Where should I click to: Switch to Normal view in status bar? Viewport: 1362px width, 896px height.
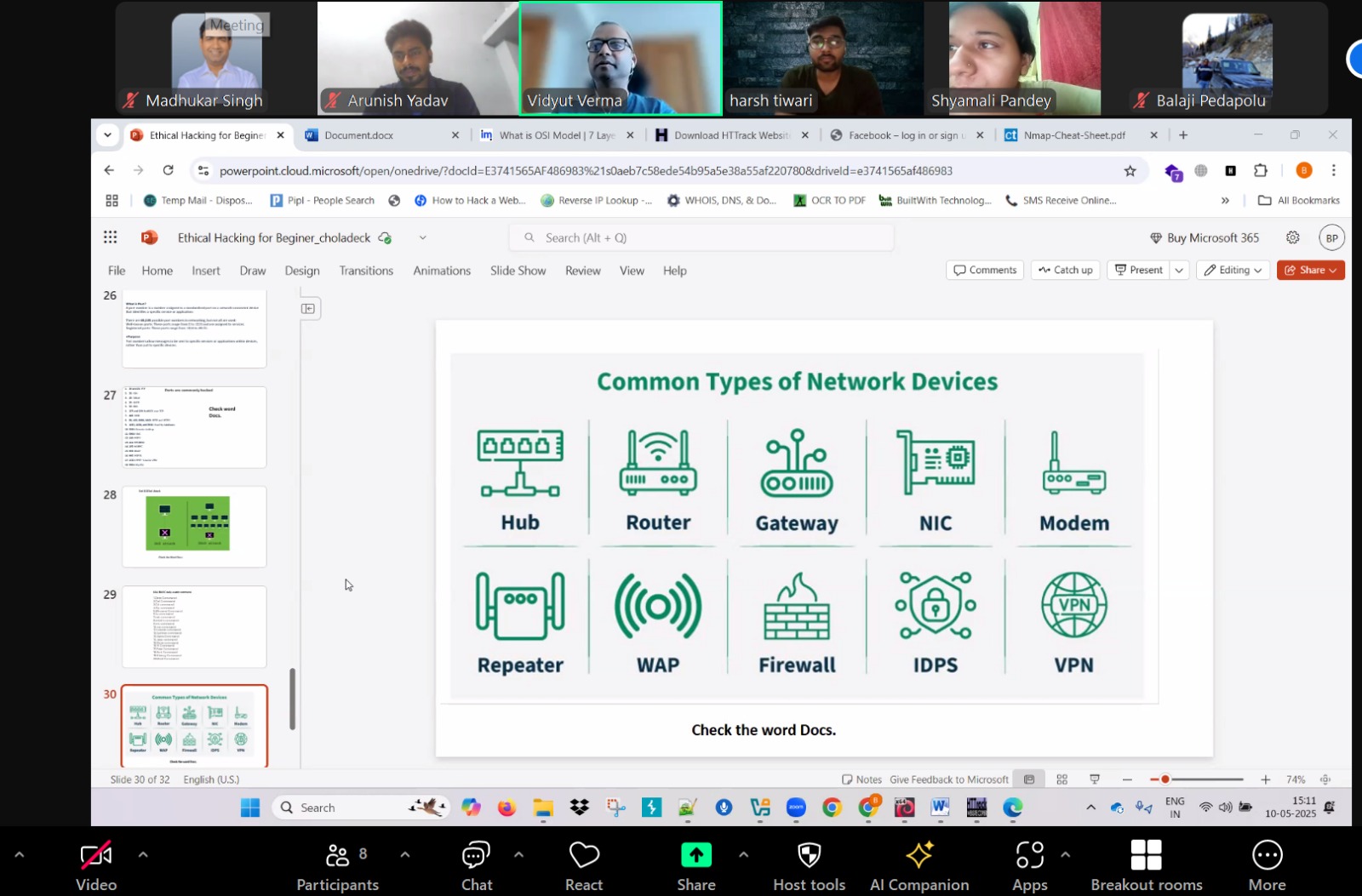pyautogui.click(x=1029, y=779)
